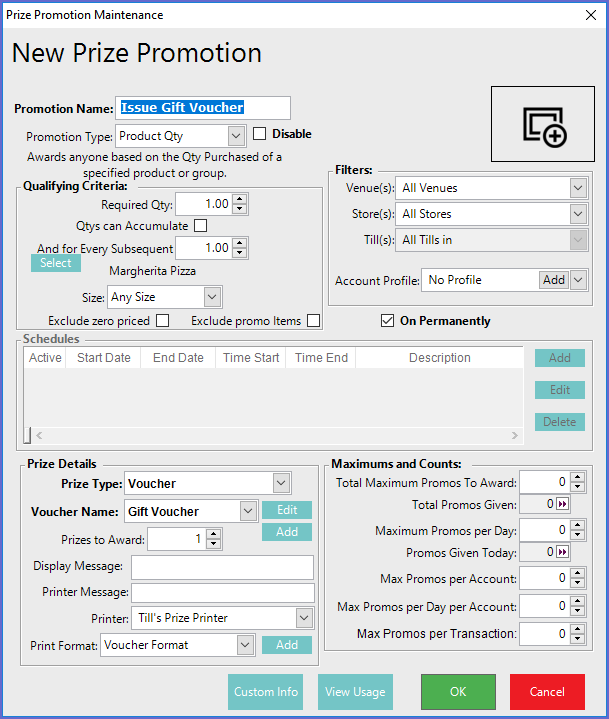Click the Select product button
The image size is (609, 719).
56,263
